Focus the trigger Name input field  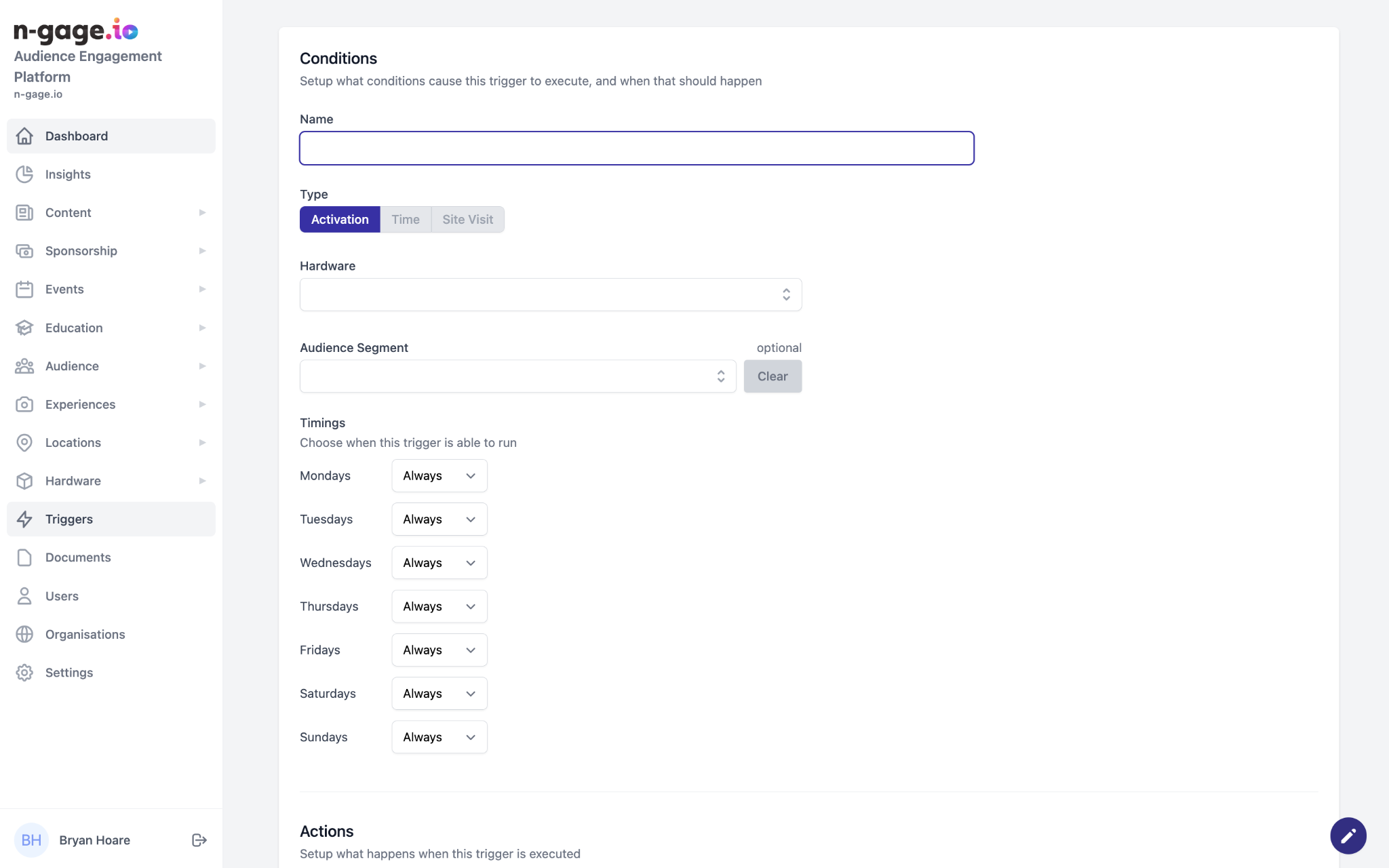pos(636,148)
